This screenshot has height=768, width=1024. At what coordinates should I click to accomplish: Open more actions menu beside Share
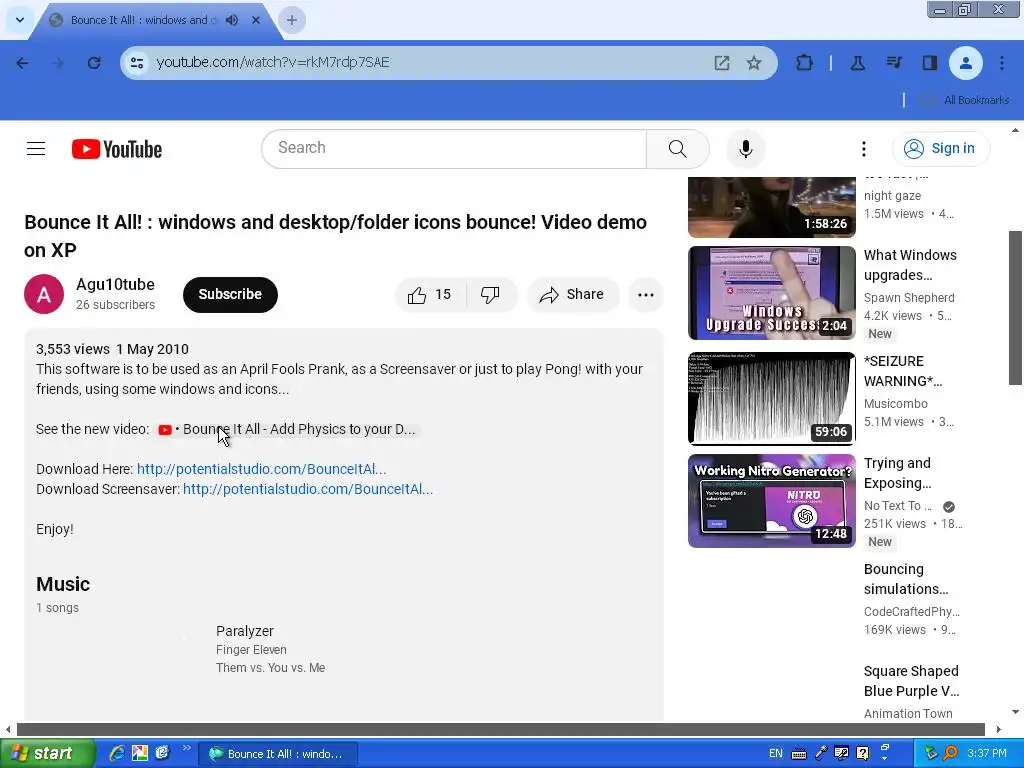645,295
